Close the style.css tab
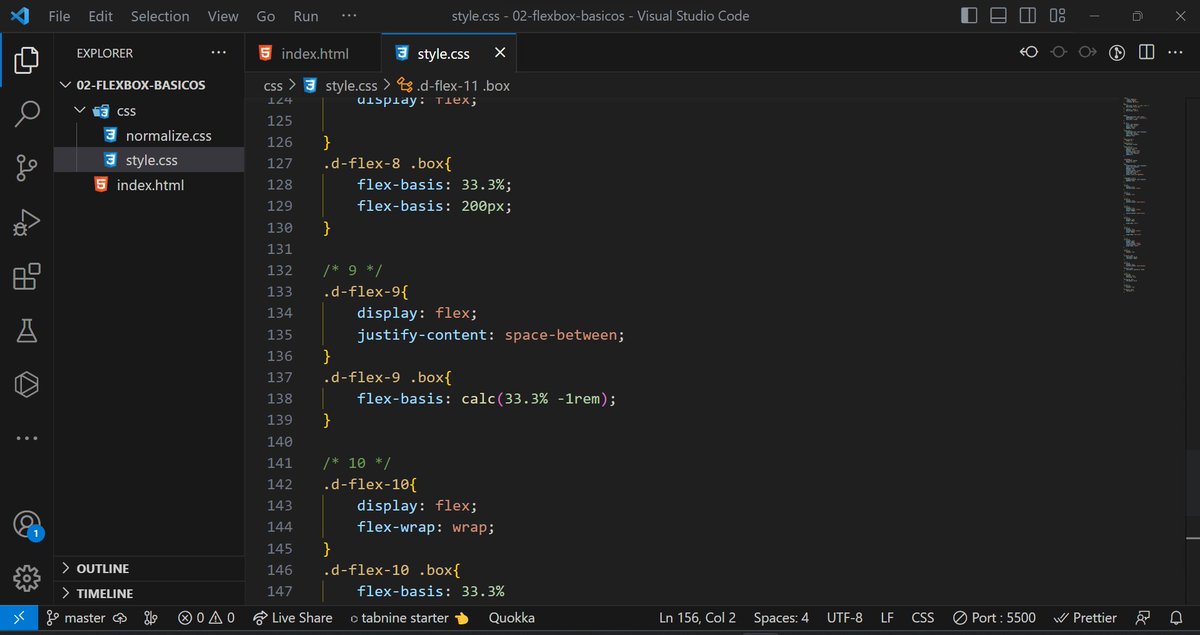1200x635 pixels. coord(500,53)
